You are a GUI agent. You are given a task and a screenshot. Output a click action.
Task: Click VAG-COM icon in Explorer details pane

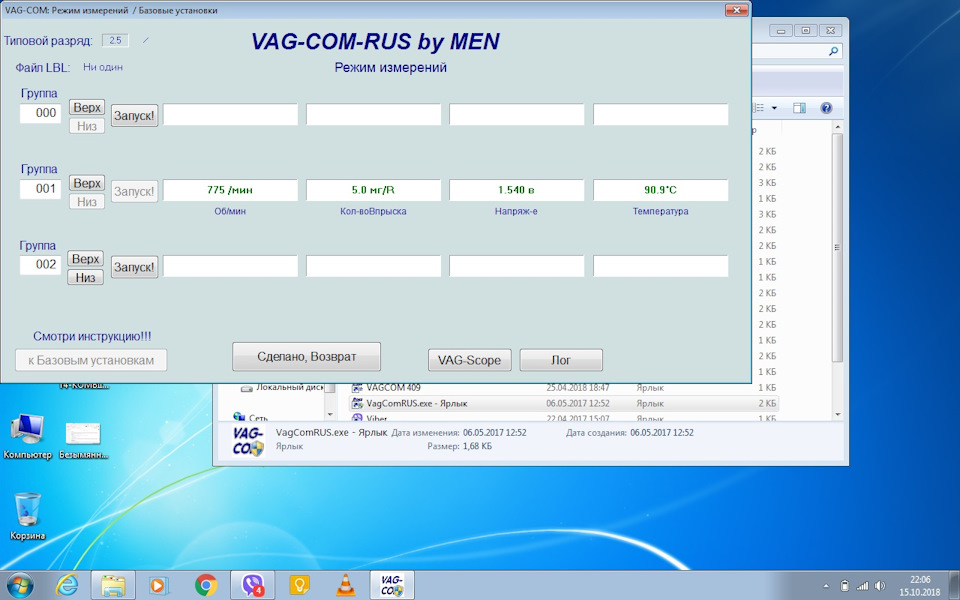249,443
